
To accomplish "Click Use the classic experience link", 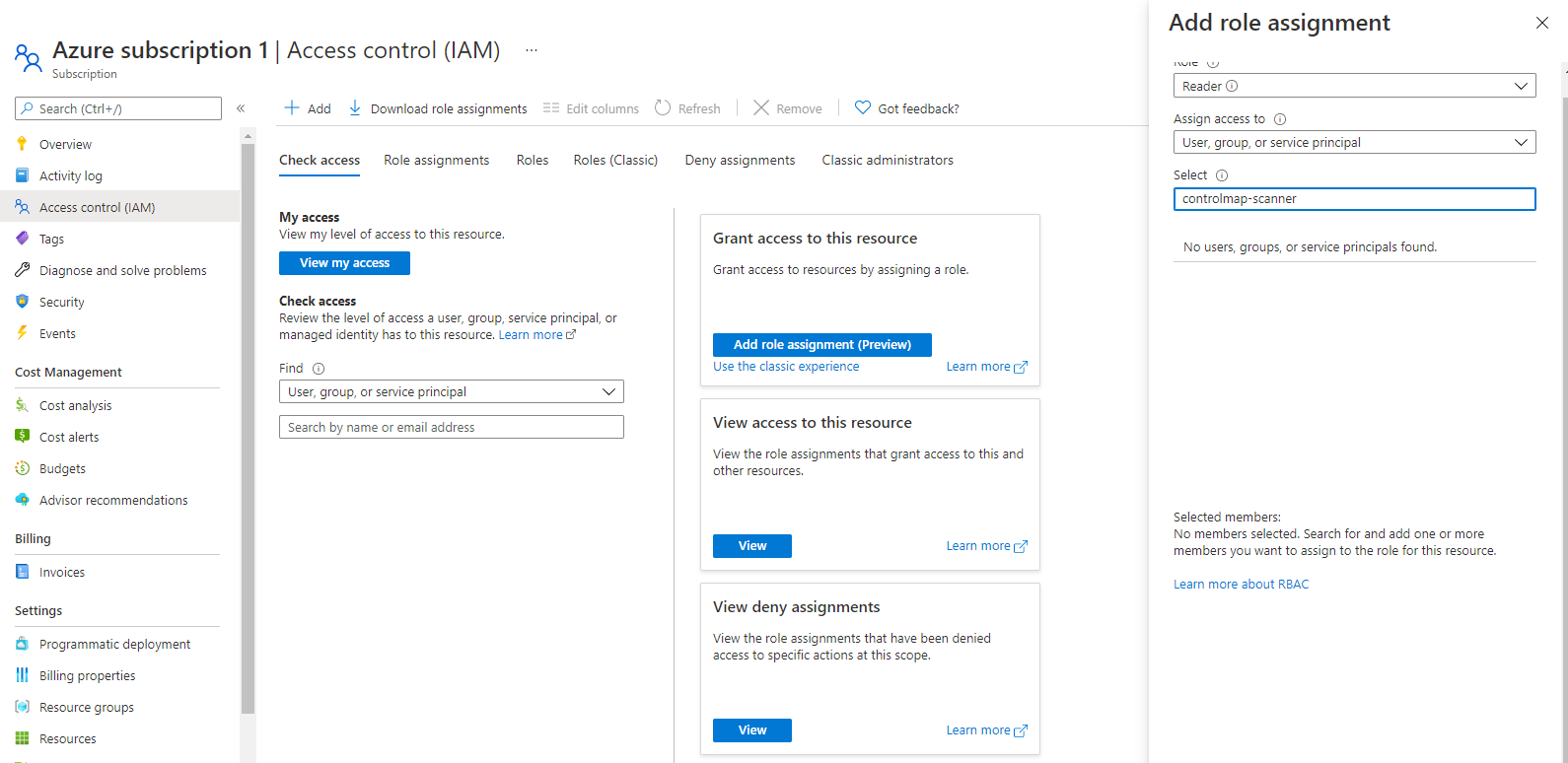I will (x=786, y=367).
